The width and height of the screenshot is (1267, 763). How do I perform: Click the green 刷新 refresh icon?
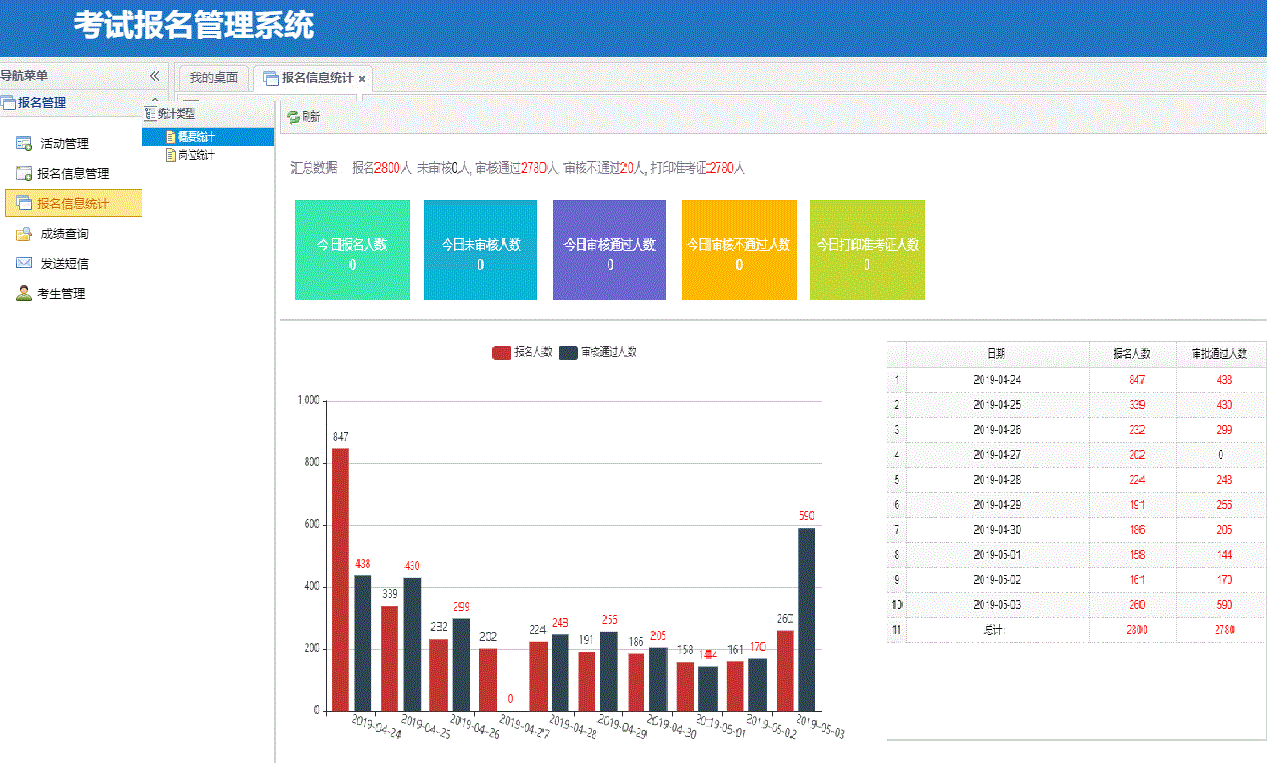coord(293,117)
